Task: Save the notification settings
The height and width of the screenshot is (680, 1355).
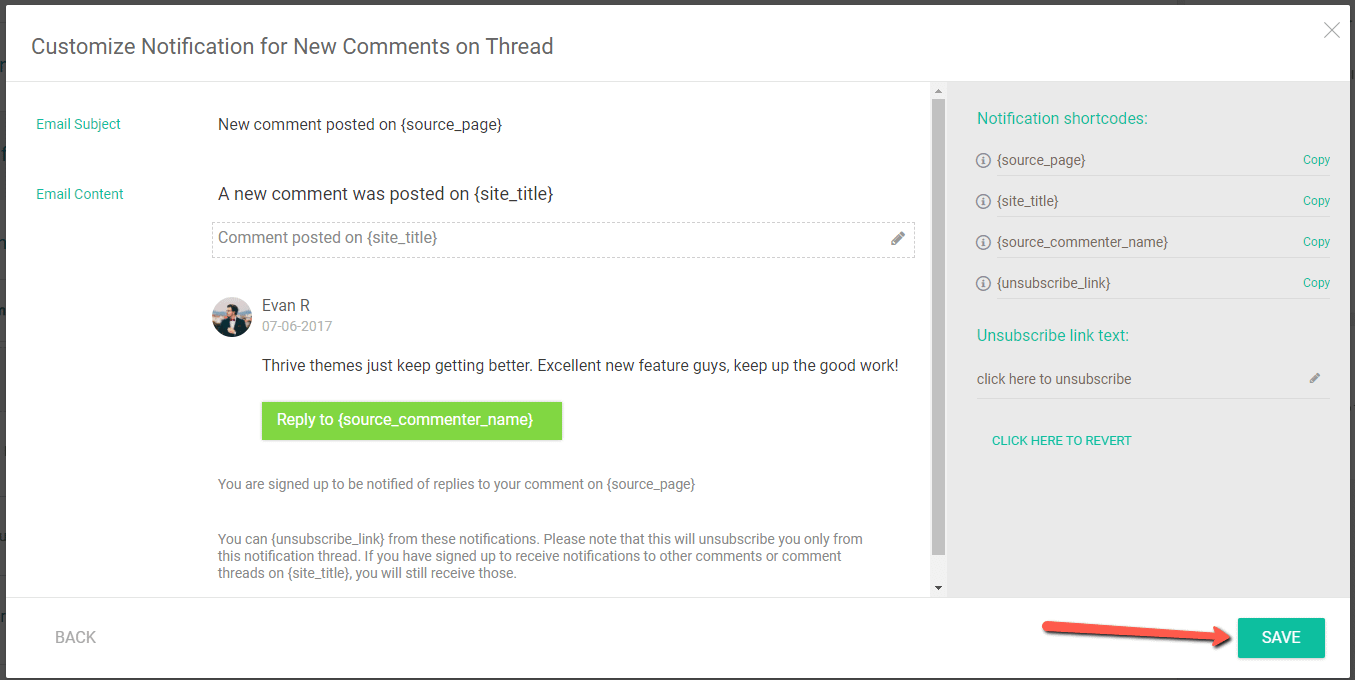Action: point(1281,638)
